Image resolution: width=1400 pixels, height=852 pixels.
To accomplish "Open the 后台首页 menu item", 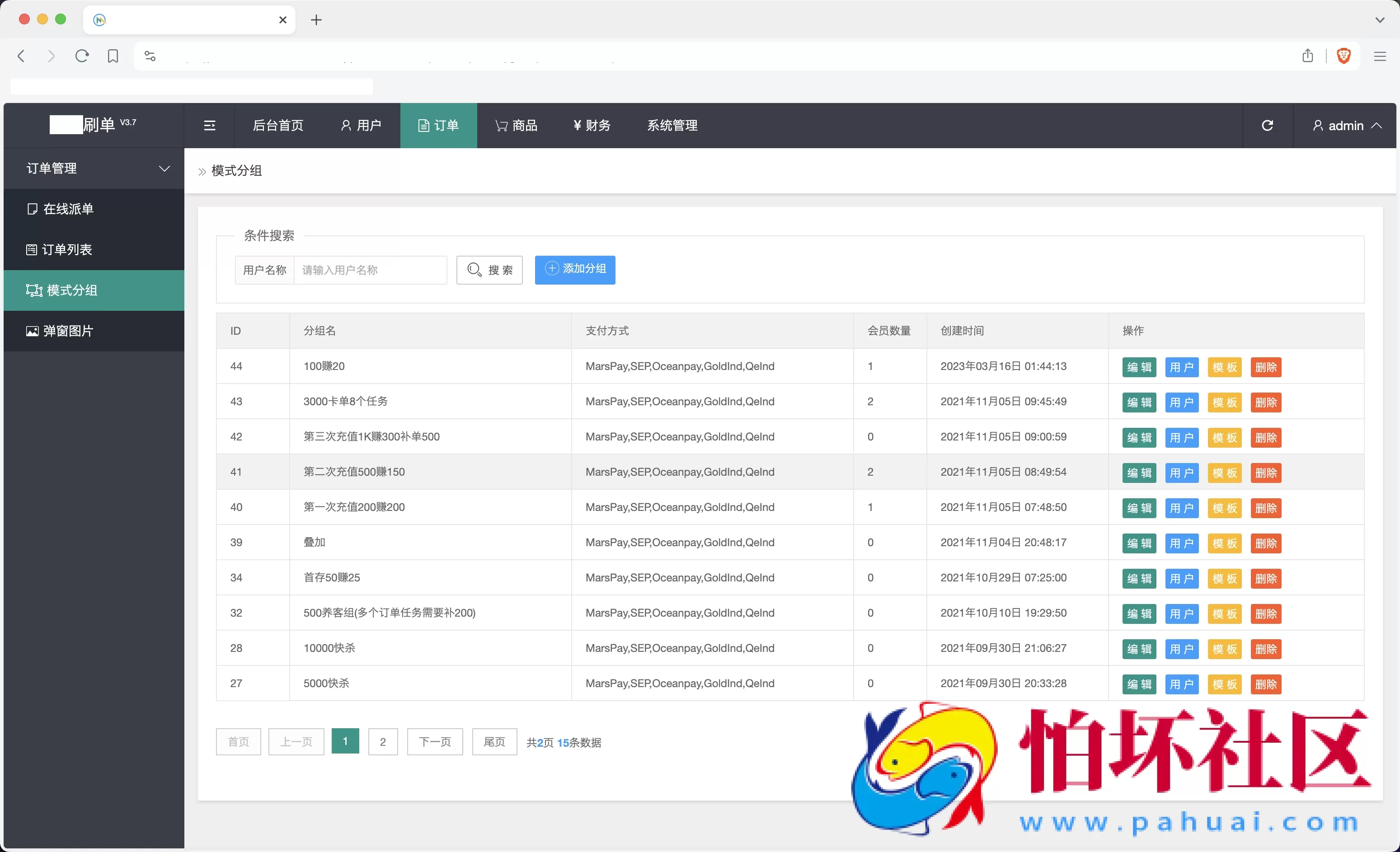I will click(278, 125).
